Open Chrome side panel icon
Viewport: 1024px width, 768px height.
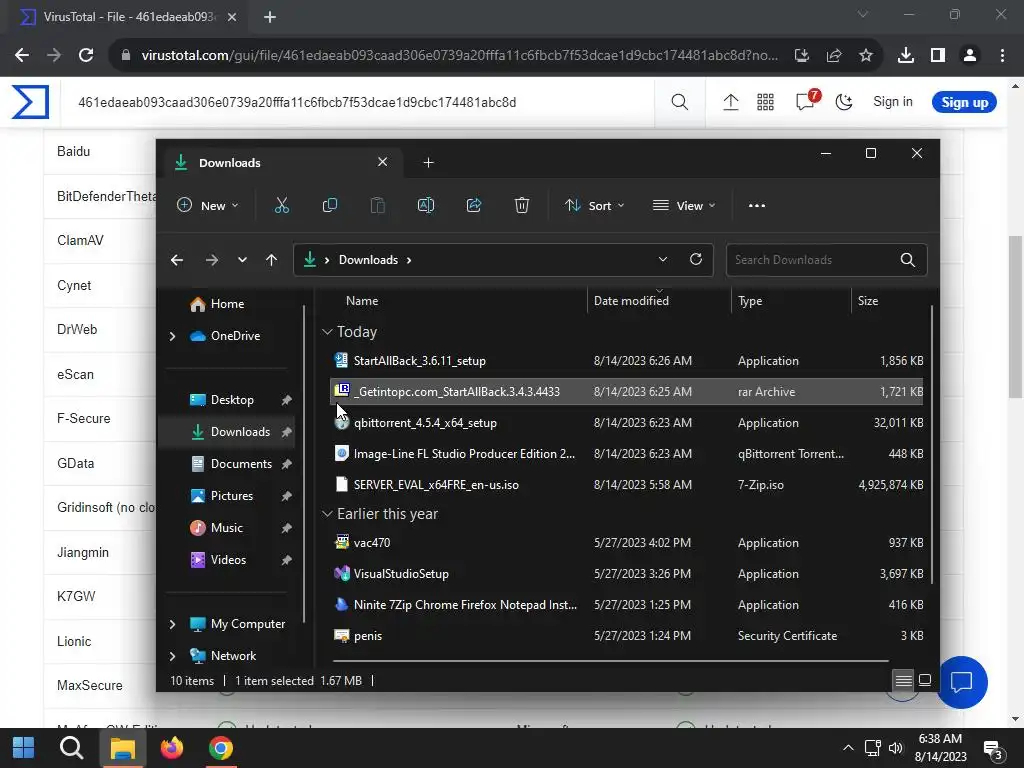point(938,56)
